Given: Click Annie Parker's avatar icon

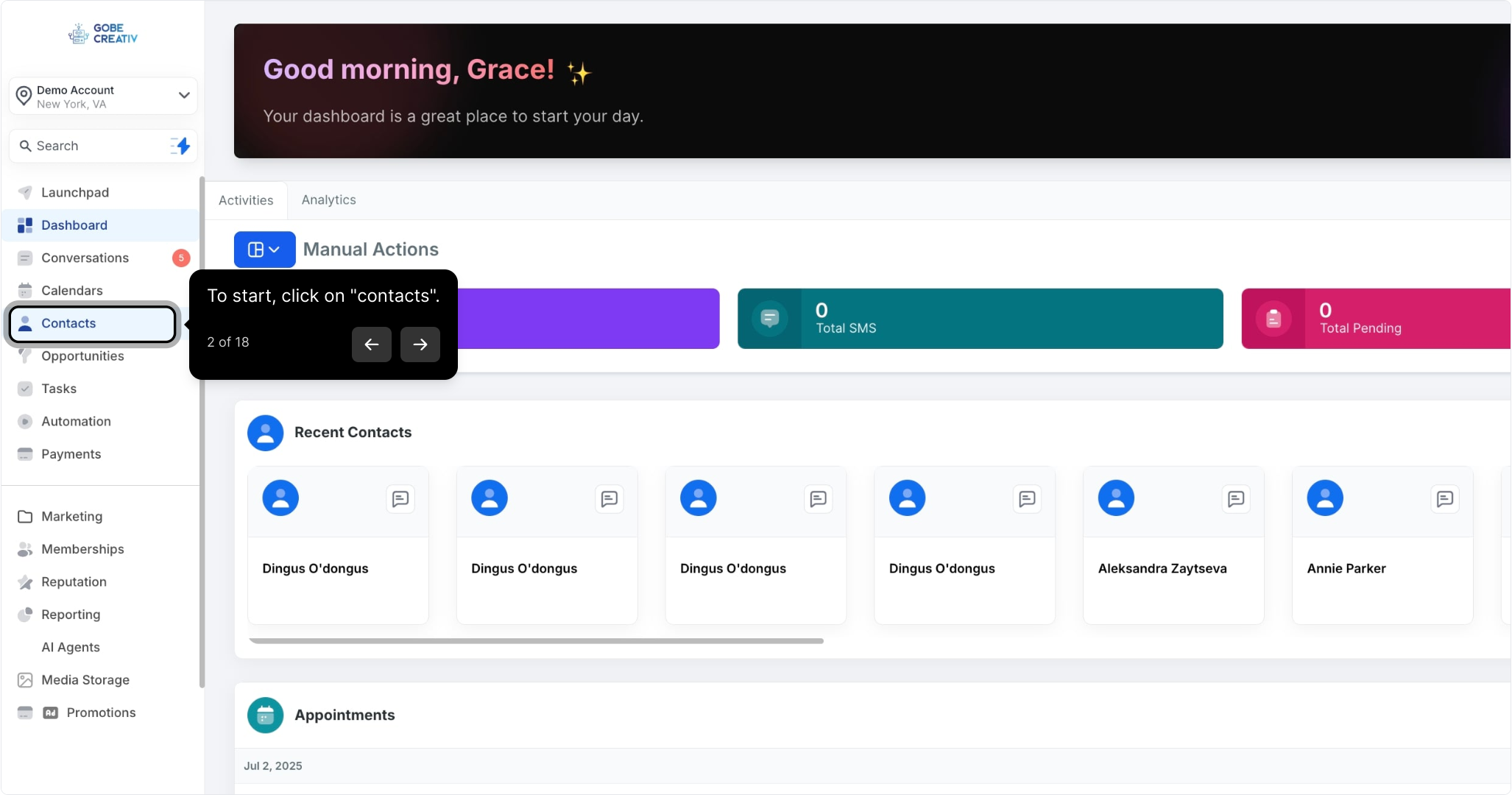Looking at the screenshot, I should coord(1324,498).
